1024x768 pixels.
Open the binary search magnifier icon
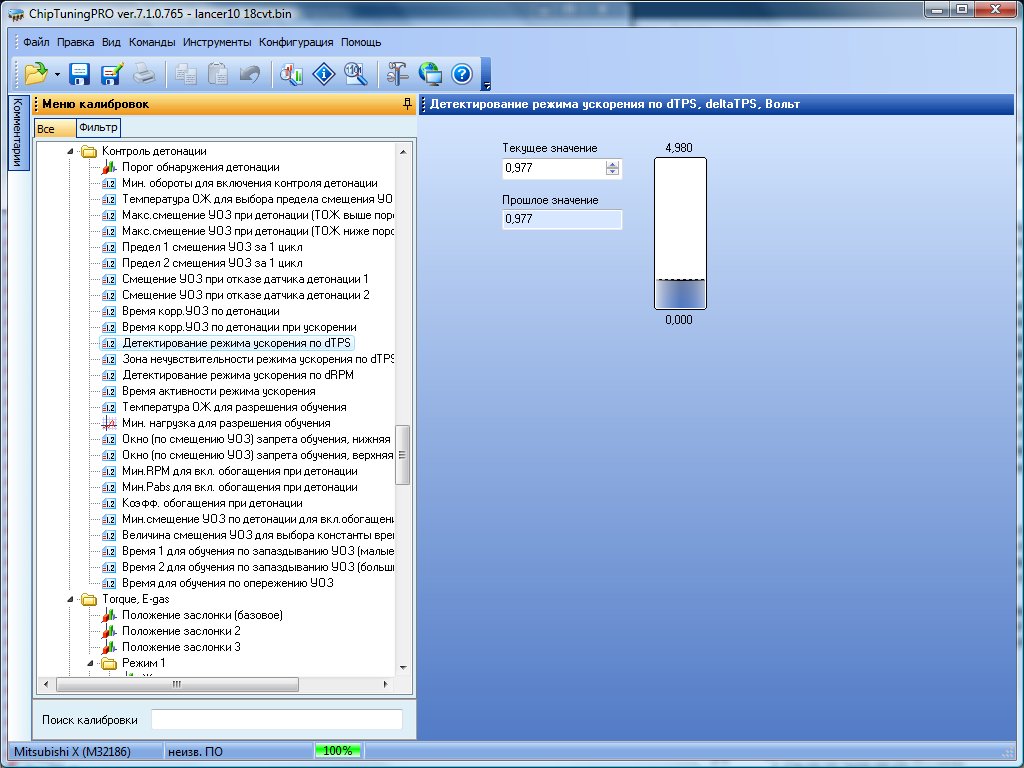click(x=356, y=73)
